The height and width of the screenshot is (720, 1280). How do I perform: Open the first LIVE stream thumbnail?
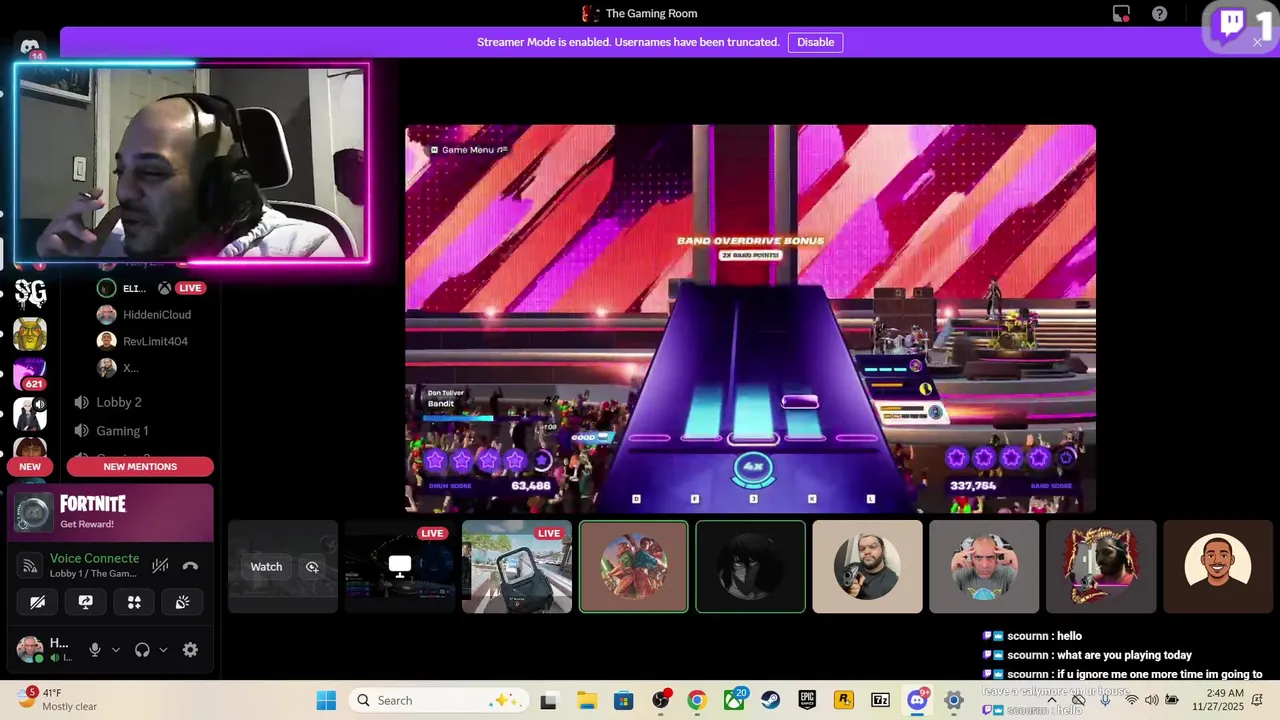(x=400, y=566)
